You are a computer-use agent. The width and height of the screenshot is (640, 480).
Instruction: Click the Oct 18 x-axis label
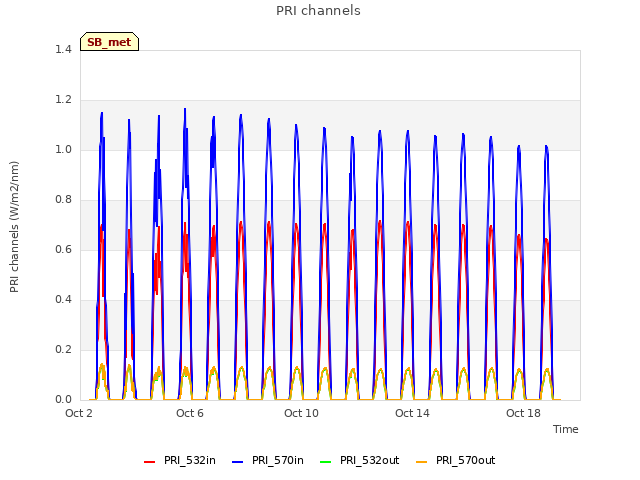523,413
